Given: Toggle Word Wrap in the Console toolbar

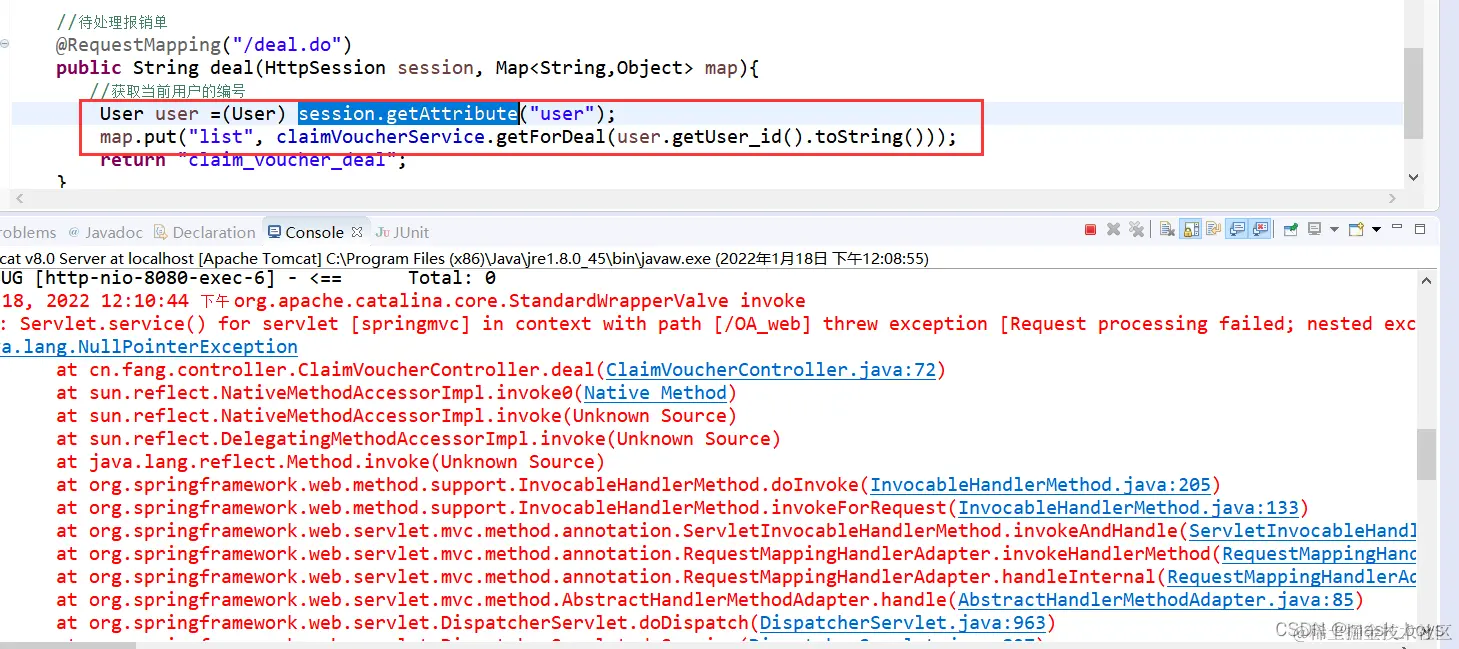Looking at the screenshot, I should (1213, 230).
